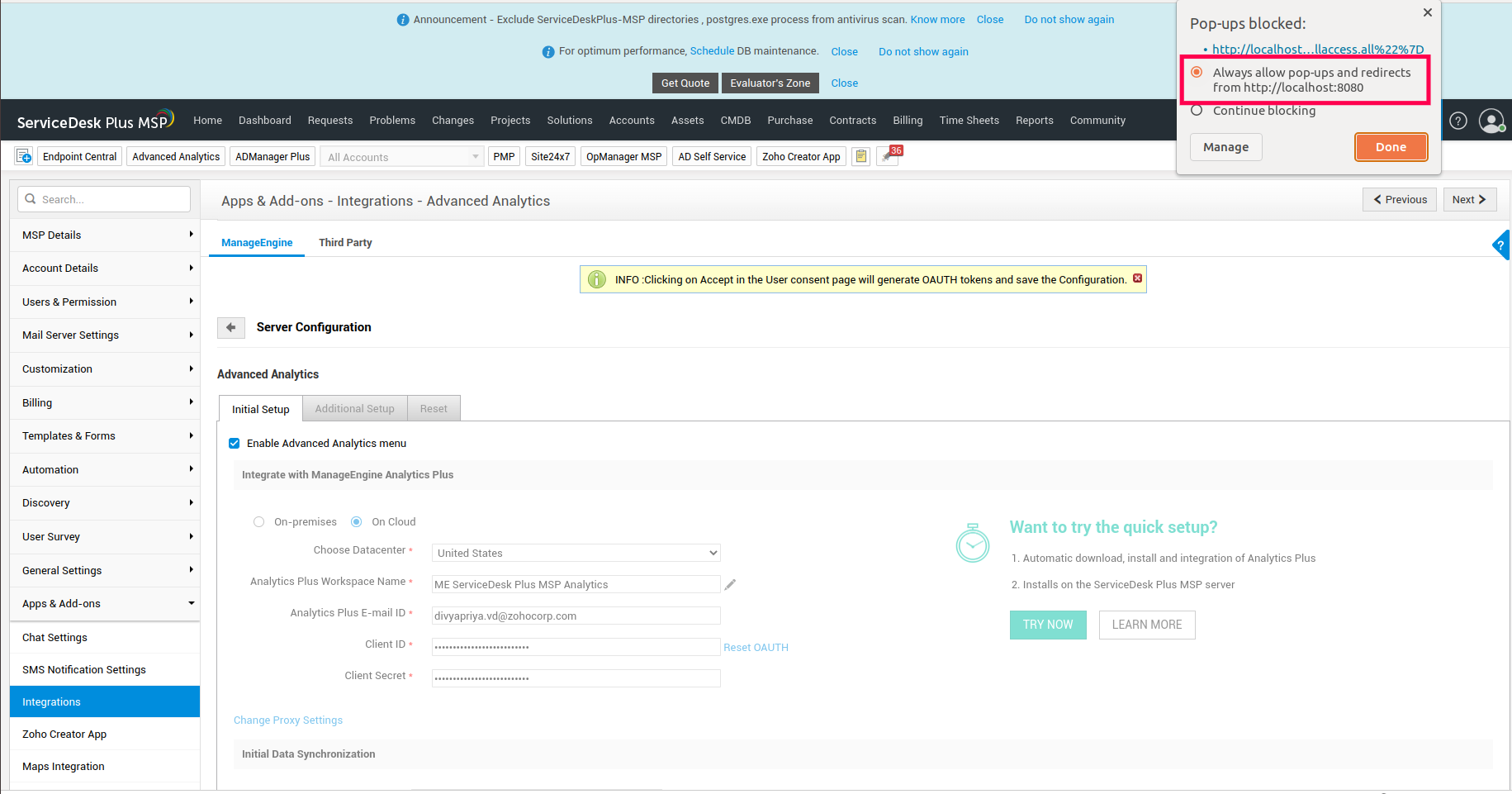Click the info icon beside Announcement text

403,20
